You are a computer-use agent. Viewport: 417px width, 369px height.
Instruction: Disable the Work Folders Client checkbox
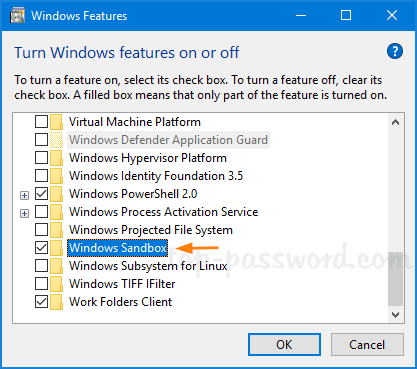click(41, 302)
